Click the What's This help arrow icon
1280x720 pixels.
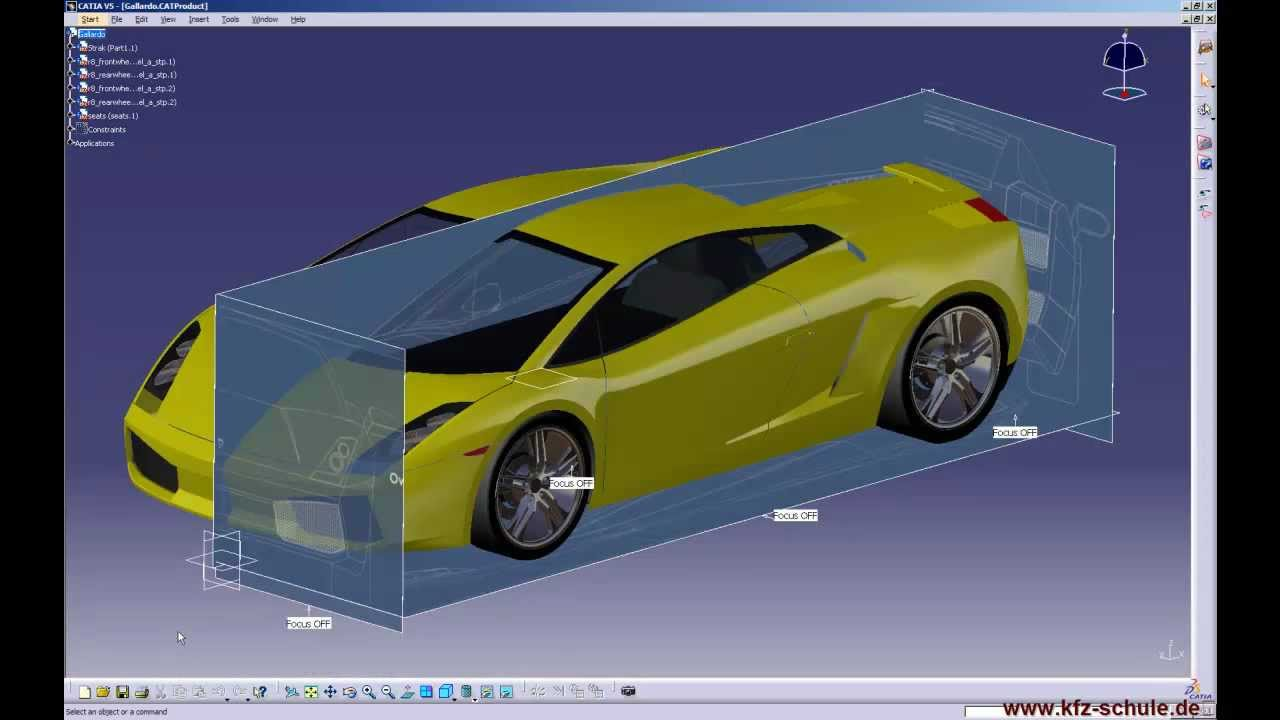click(x=260, y=691)
